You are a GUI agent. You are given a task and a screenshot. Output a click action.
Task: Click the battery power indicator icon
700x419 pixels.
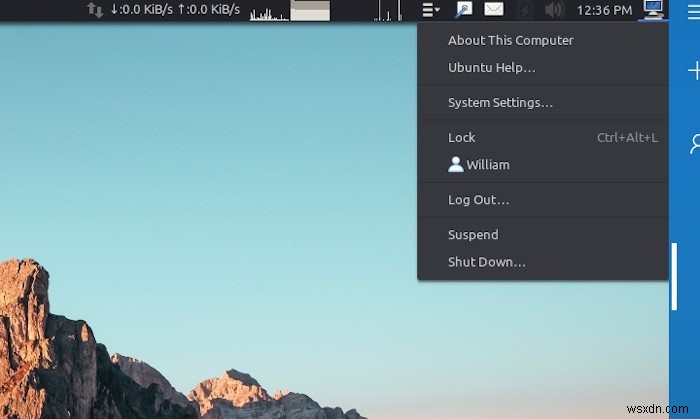point(525,10)
